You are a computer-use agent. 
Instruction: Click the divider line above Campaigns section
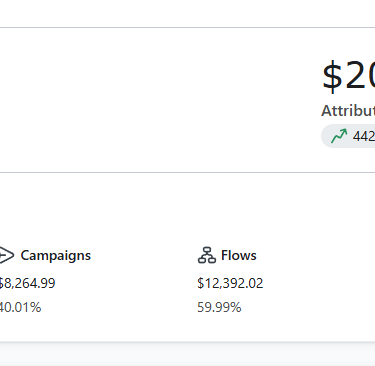tap(187, 172)
